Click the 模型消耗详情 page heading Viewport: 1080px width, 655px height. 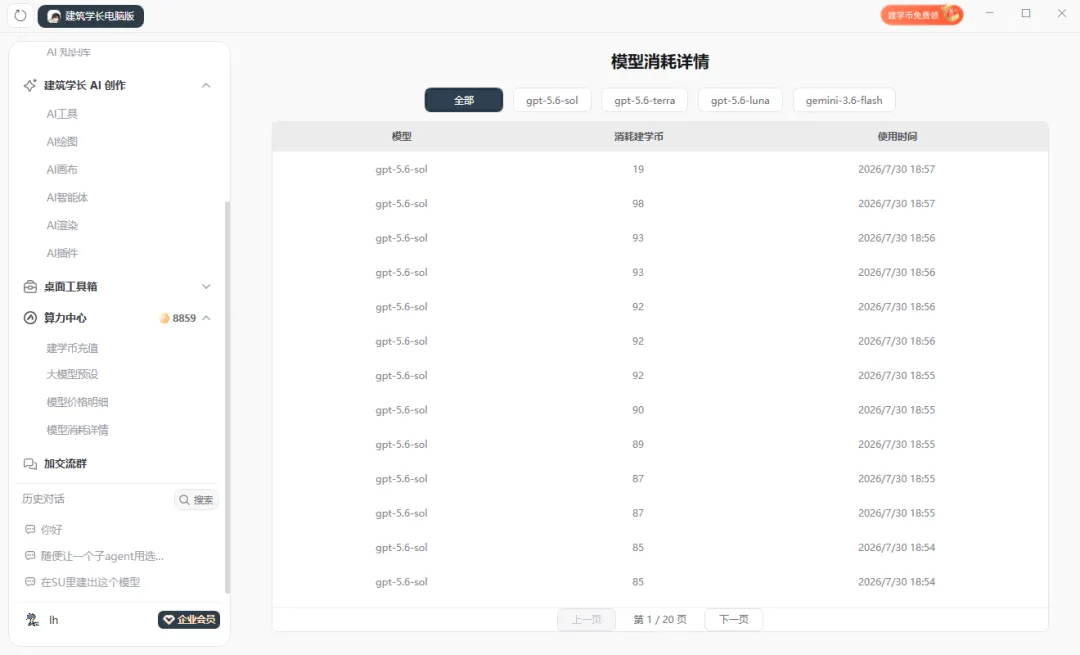660,61
